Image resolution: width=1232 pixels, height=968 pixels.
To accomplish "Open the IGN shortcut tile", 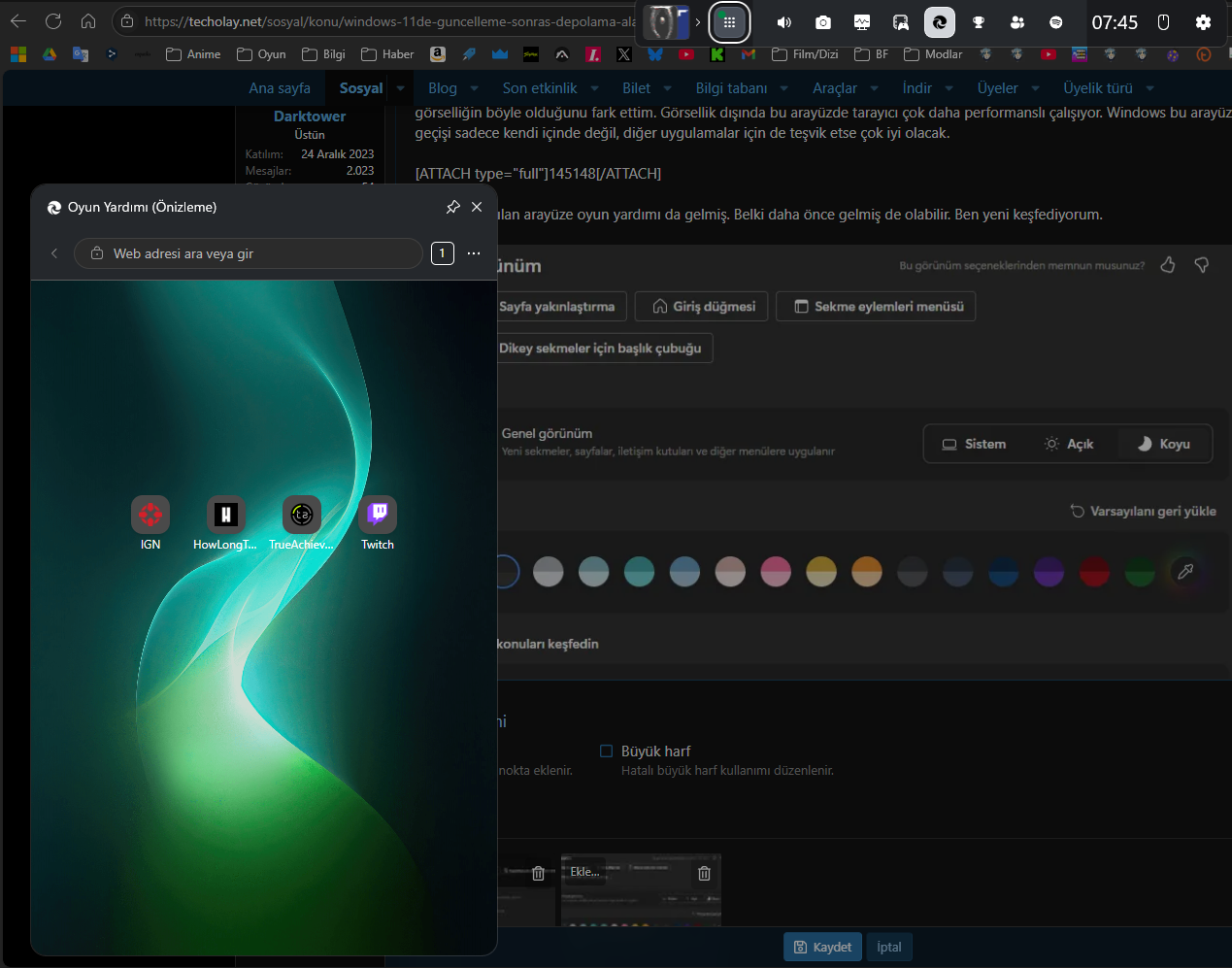I will [x=150, y=523].
